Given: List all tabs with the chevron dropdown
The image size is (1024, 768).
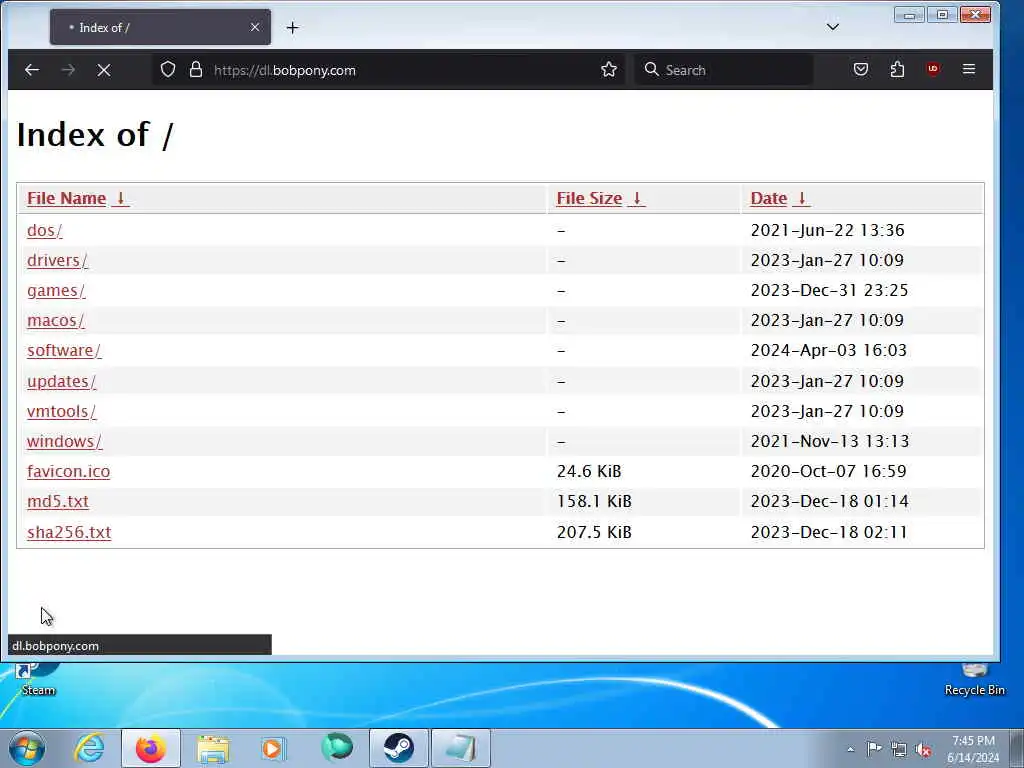Looking at the screenshot, I should [833, 27].
